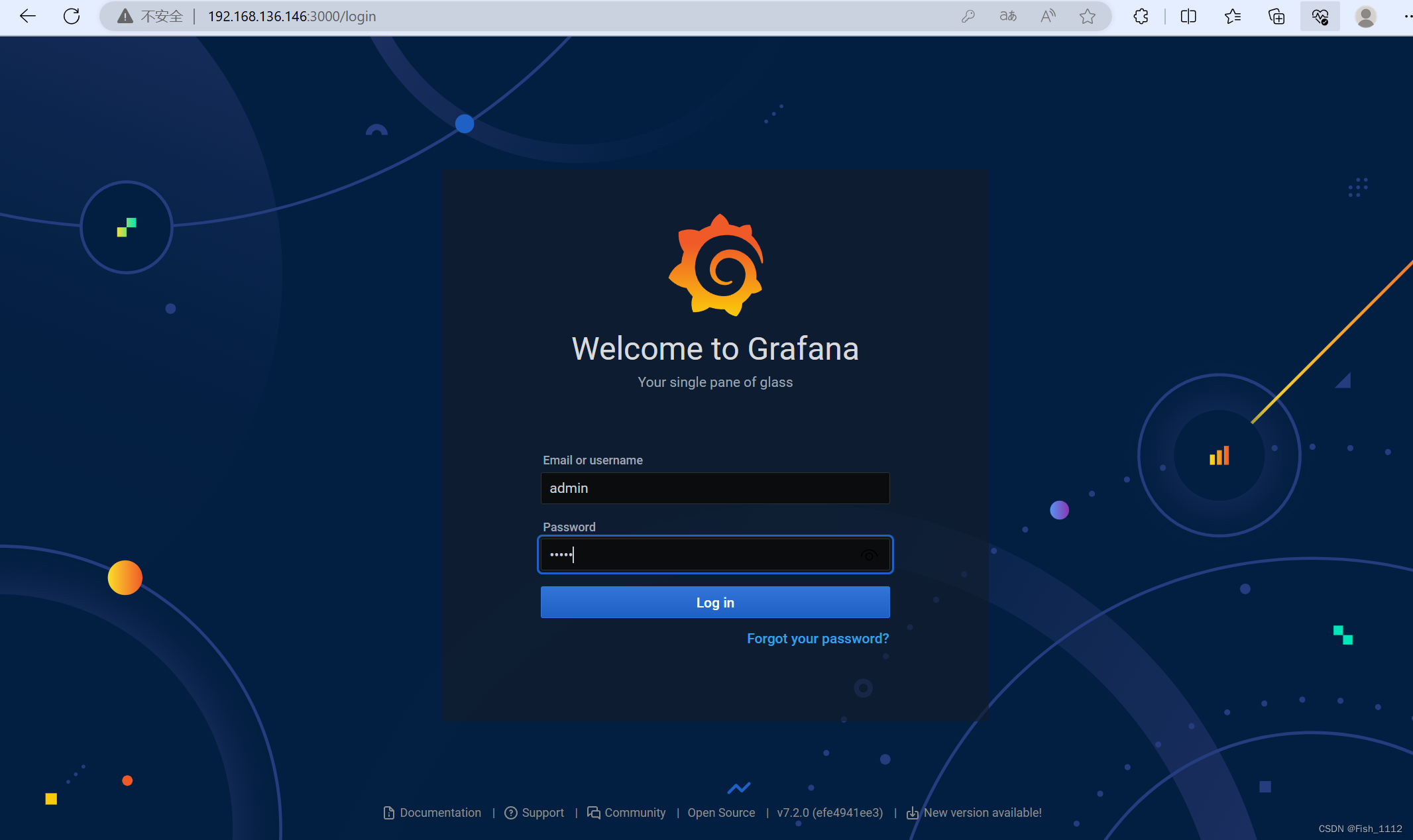1413x840 pixels.
Task: Click the browser split screen icon
Action: (1190, 16)
